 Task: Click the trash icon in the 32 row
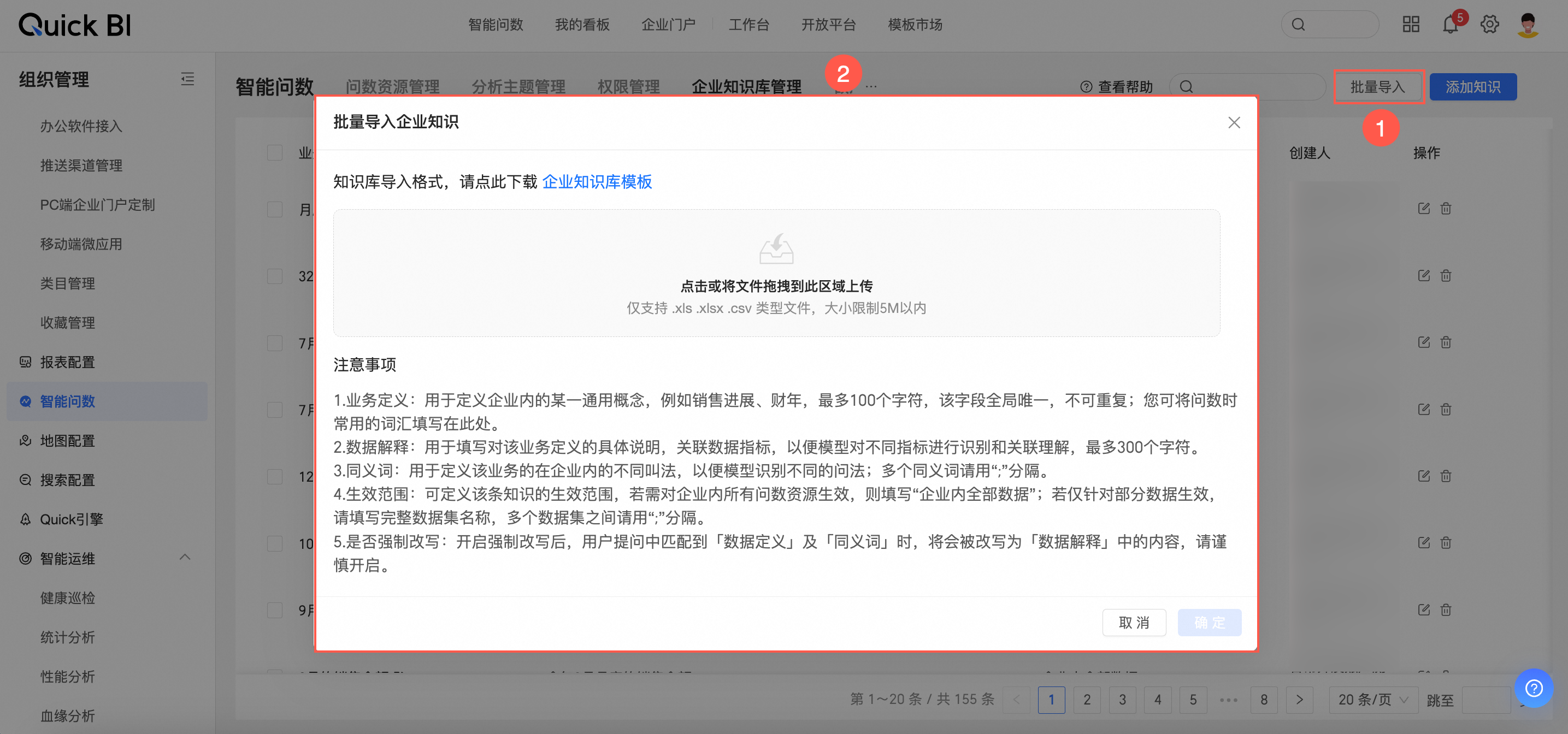(1446, 276)
